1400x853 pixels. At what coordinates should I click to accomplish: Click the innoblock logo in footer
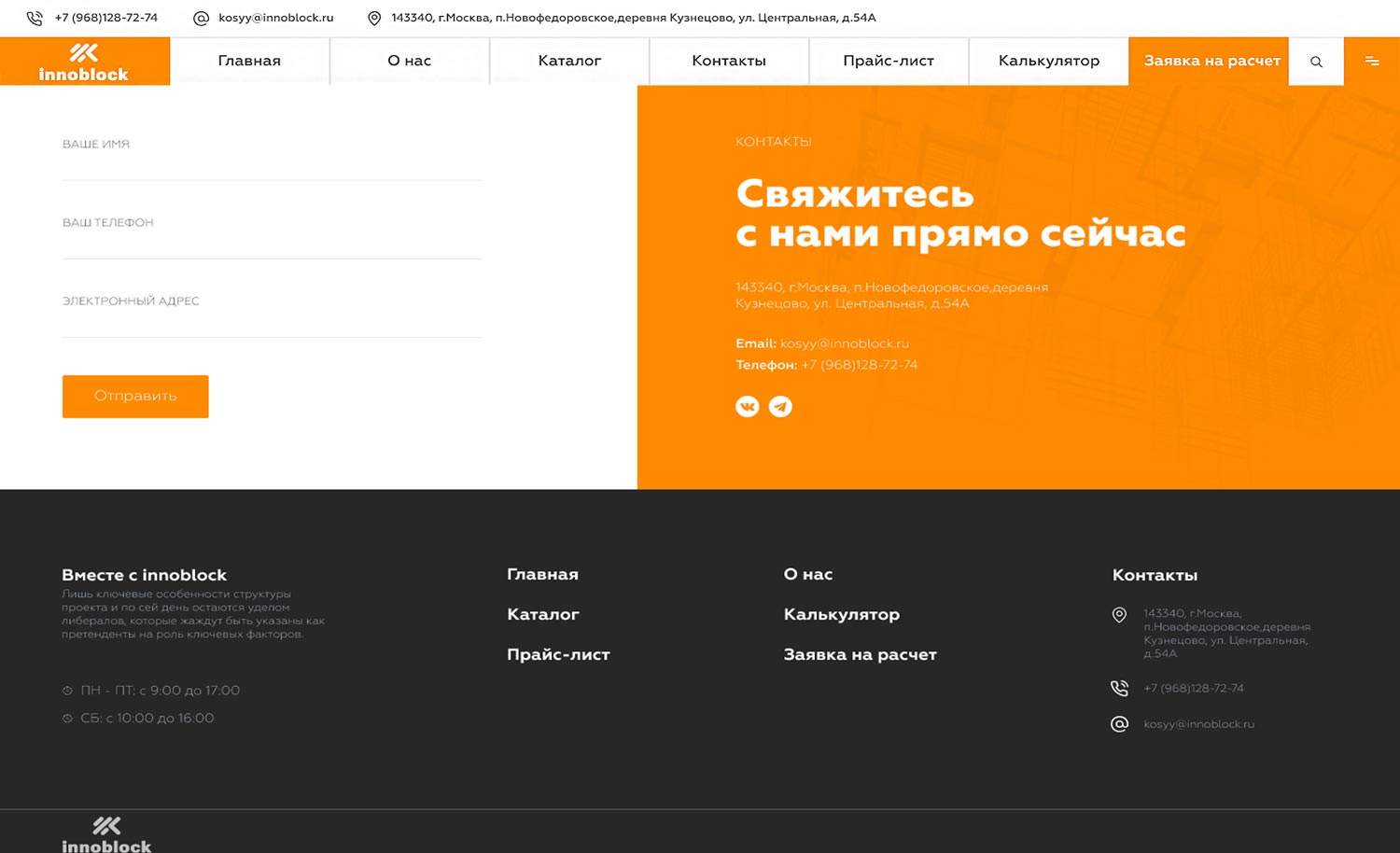point(106,834)
